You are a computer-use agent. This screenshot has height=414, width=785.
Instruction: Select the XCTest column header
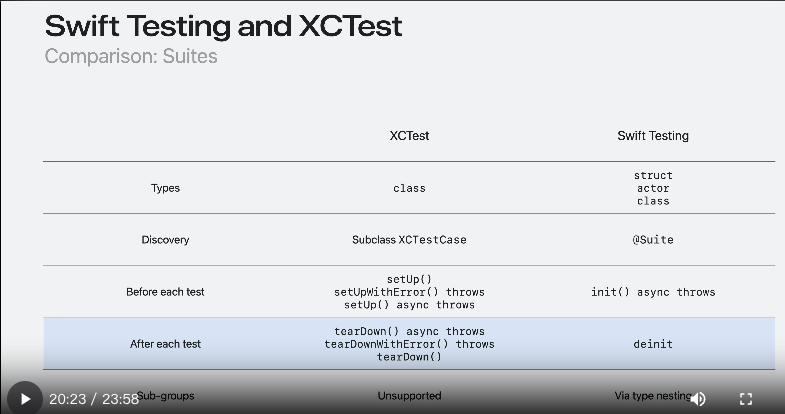click(409, 136)
